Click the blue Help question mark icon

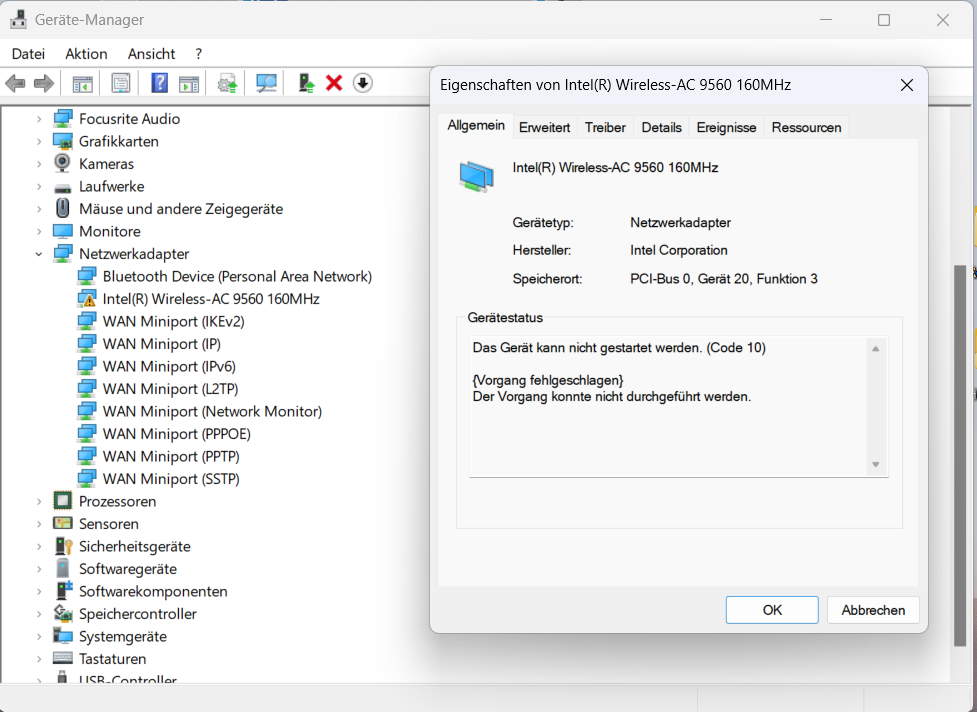[x=160, y=83]
